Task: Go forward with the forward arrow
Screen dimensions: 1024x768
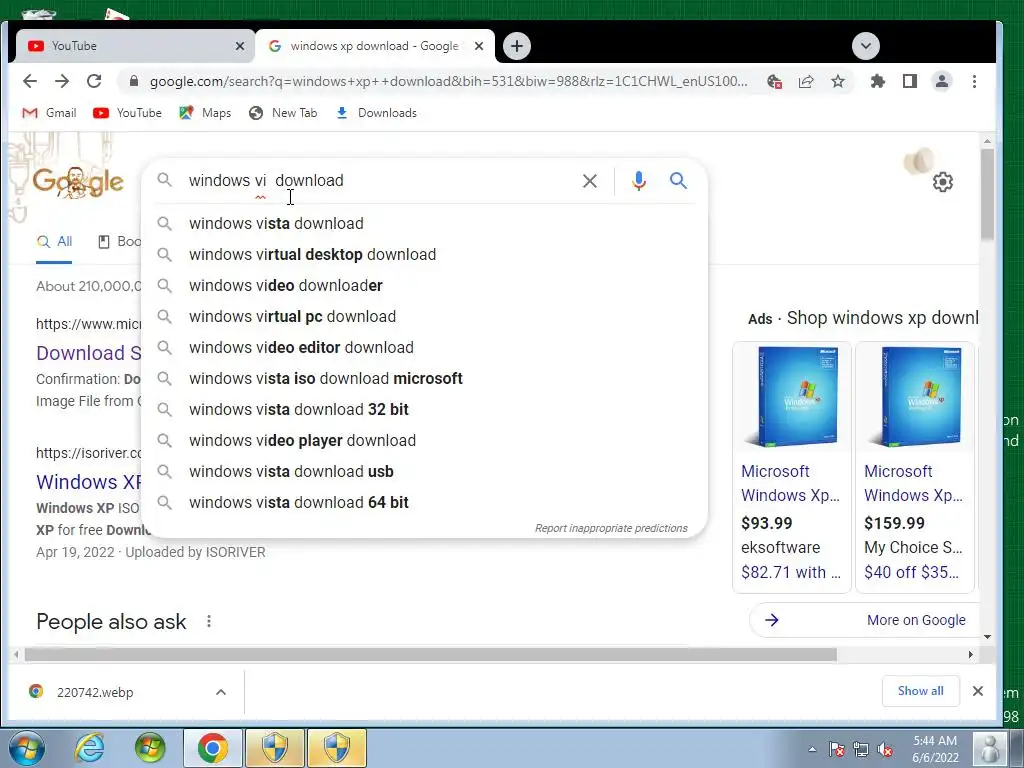Action: click(62, 81)
